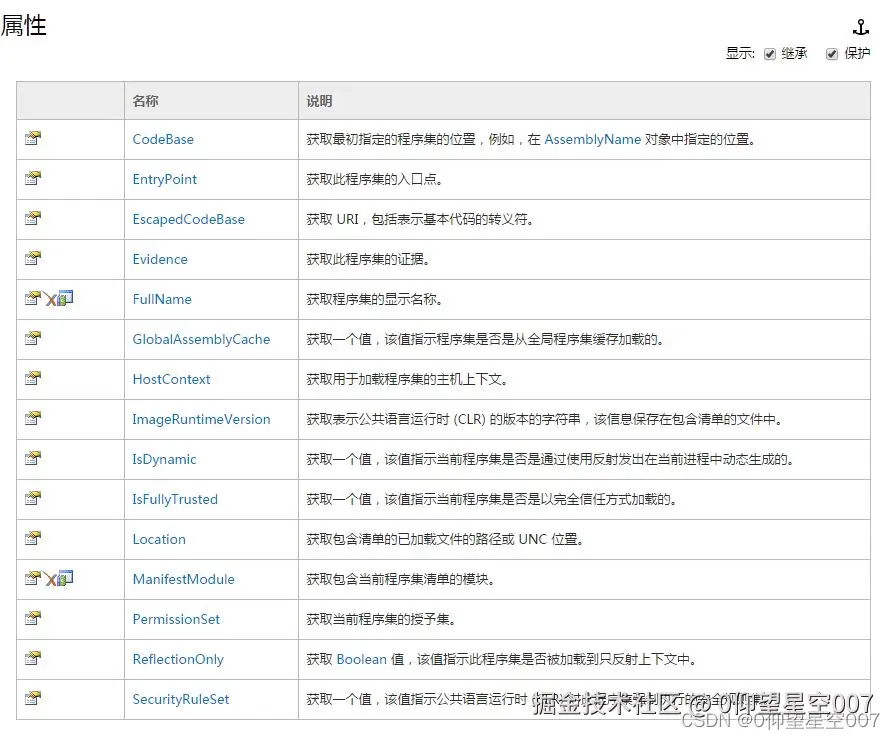Viewport: 895px width, 739px height.
Task: Open the EntryPoint property link
Action: tap(164, 179)
